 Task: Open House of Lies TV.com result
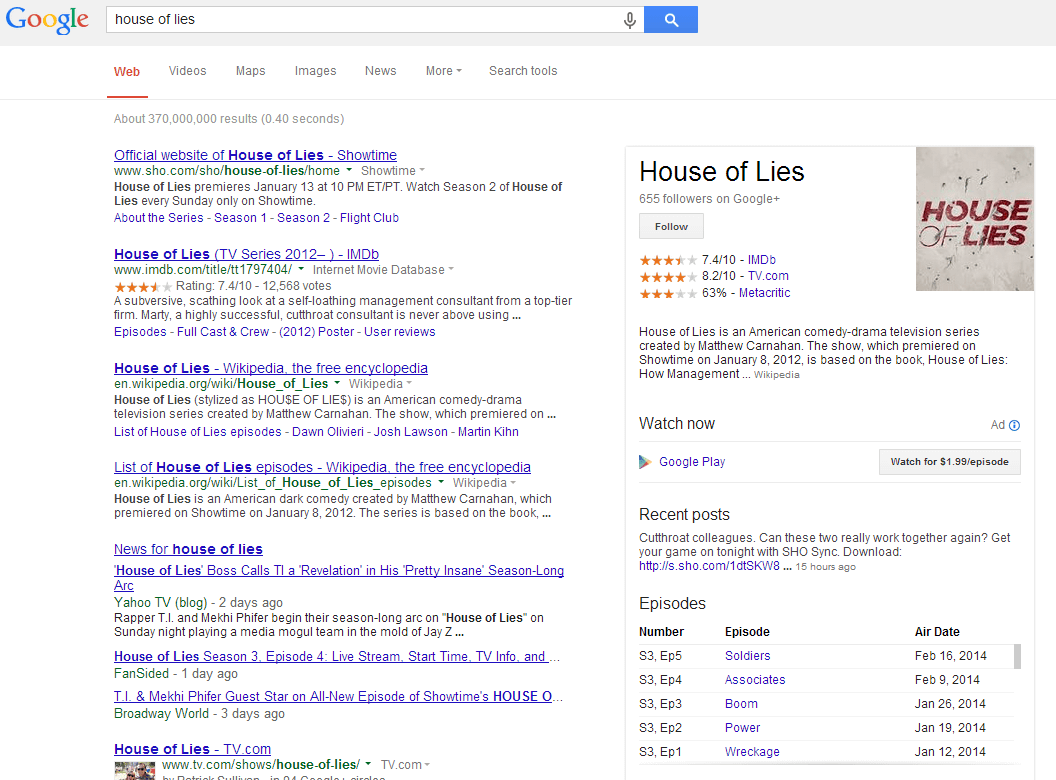point(193,749)
